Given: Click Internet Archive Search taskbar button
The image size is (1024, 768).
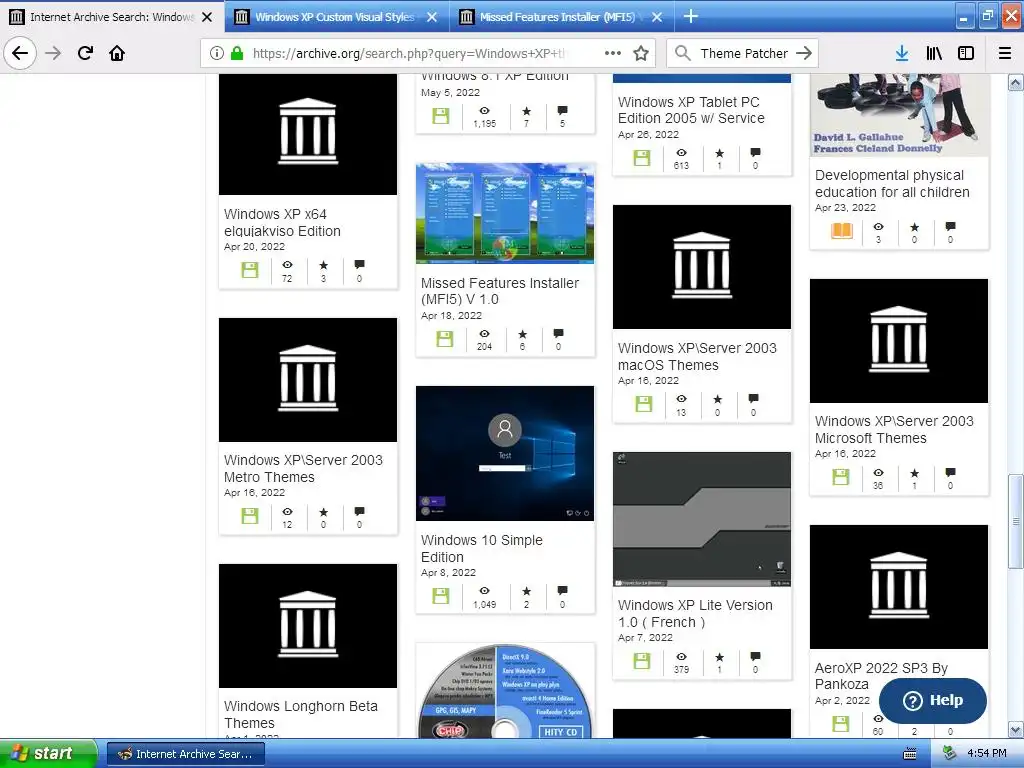Looking at the screenshot, I should 185,754.
